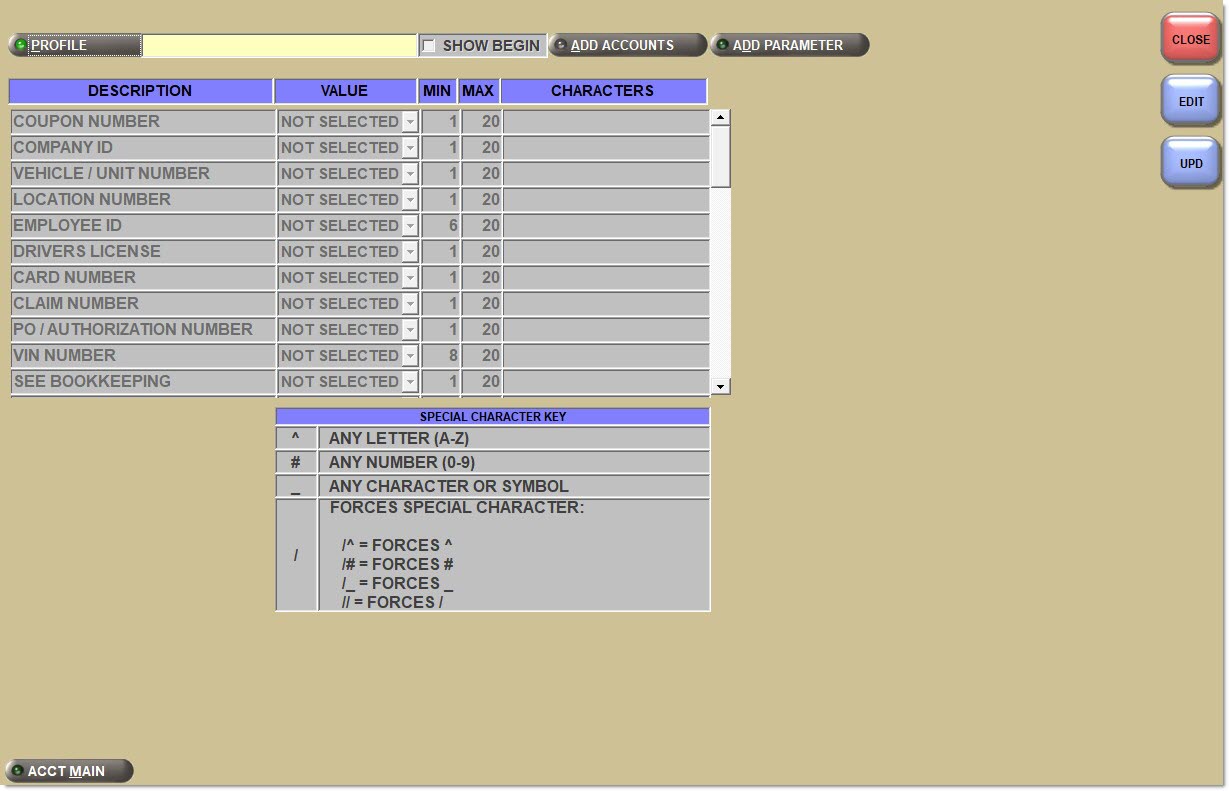Click the yellow profile name input field
The width and height of the screenshot is (1229, 791).
279,45
